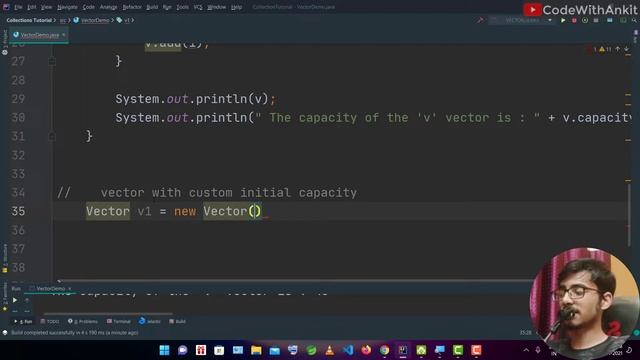640x360 pixels.
Task: Open the Windows Start menu
Action: click(164, 350)
